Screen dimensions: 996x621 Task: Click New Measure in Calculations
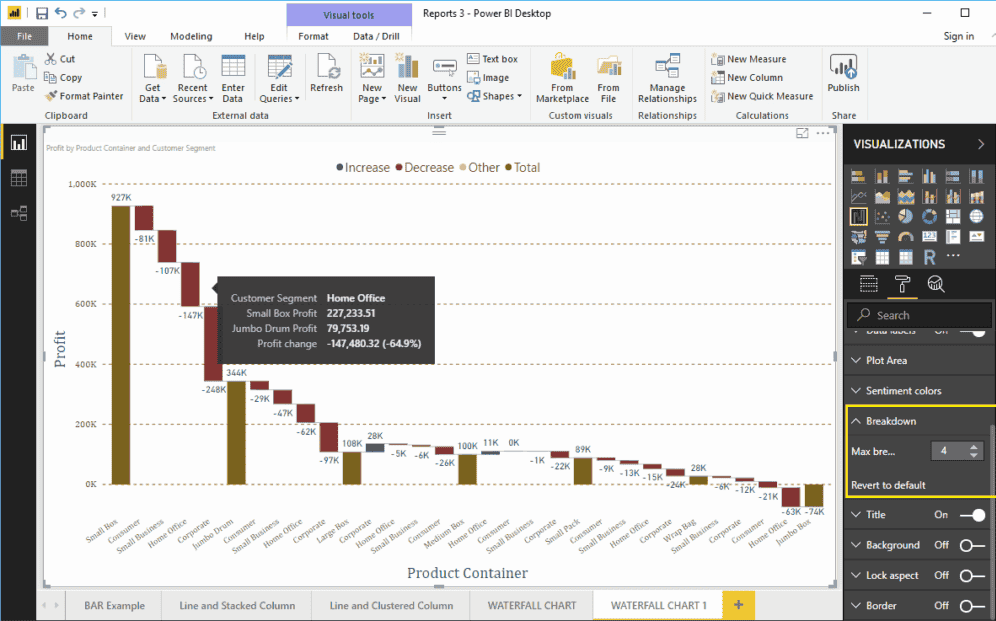pos(749,59)
